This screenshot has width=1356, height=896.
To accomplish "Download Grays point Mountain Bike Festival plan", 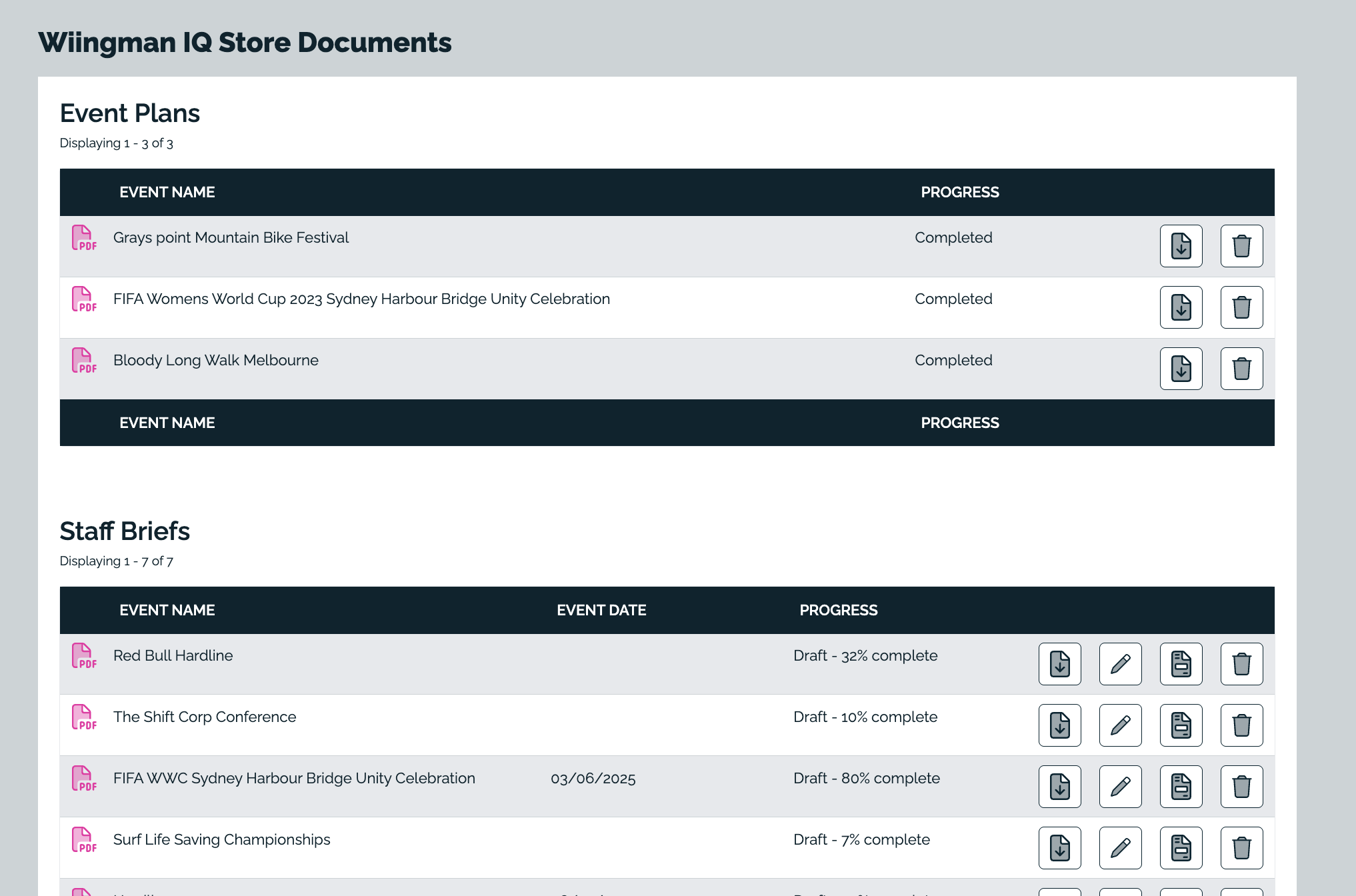I will point(1181,246).
